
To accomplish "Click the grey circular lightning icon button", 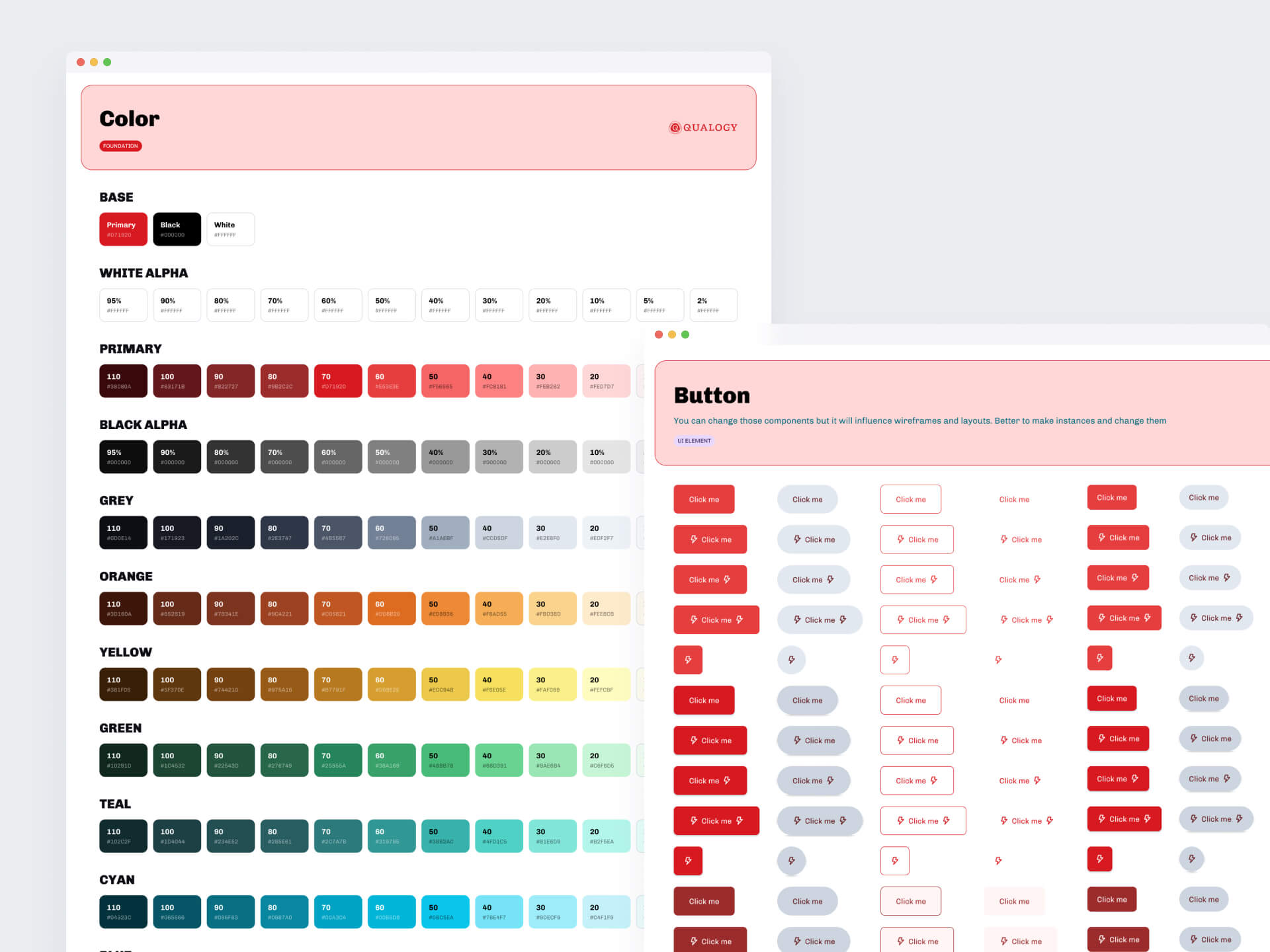I will pyautogui.click(x=791, y=659).
